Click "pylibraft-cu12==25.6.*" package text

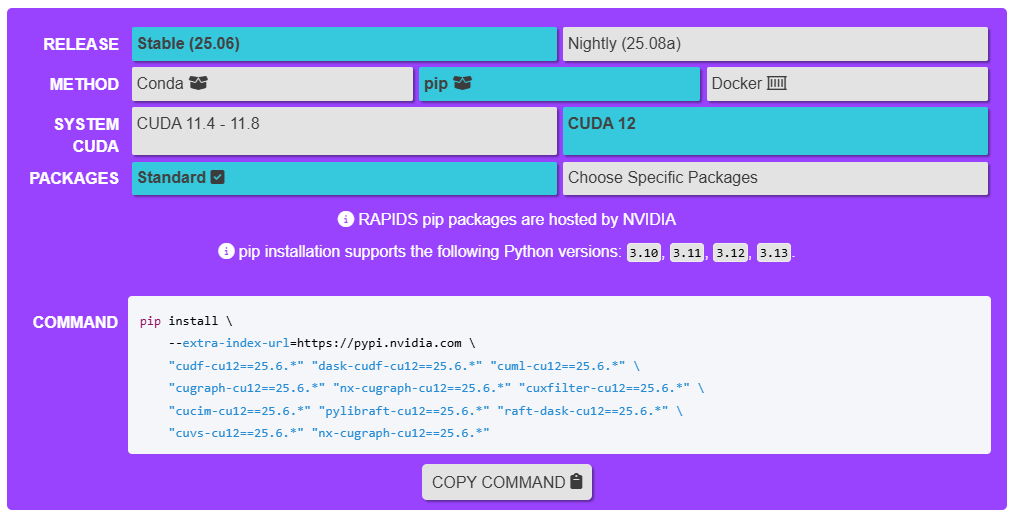click(x=404, y=411)
